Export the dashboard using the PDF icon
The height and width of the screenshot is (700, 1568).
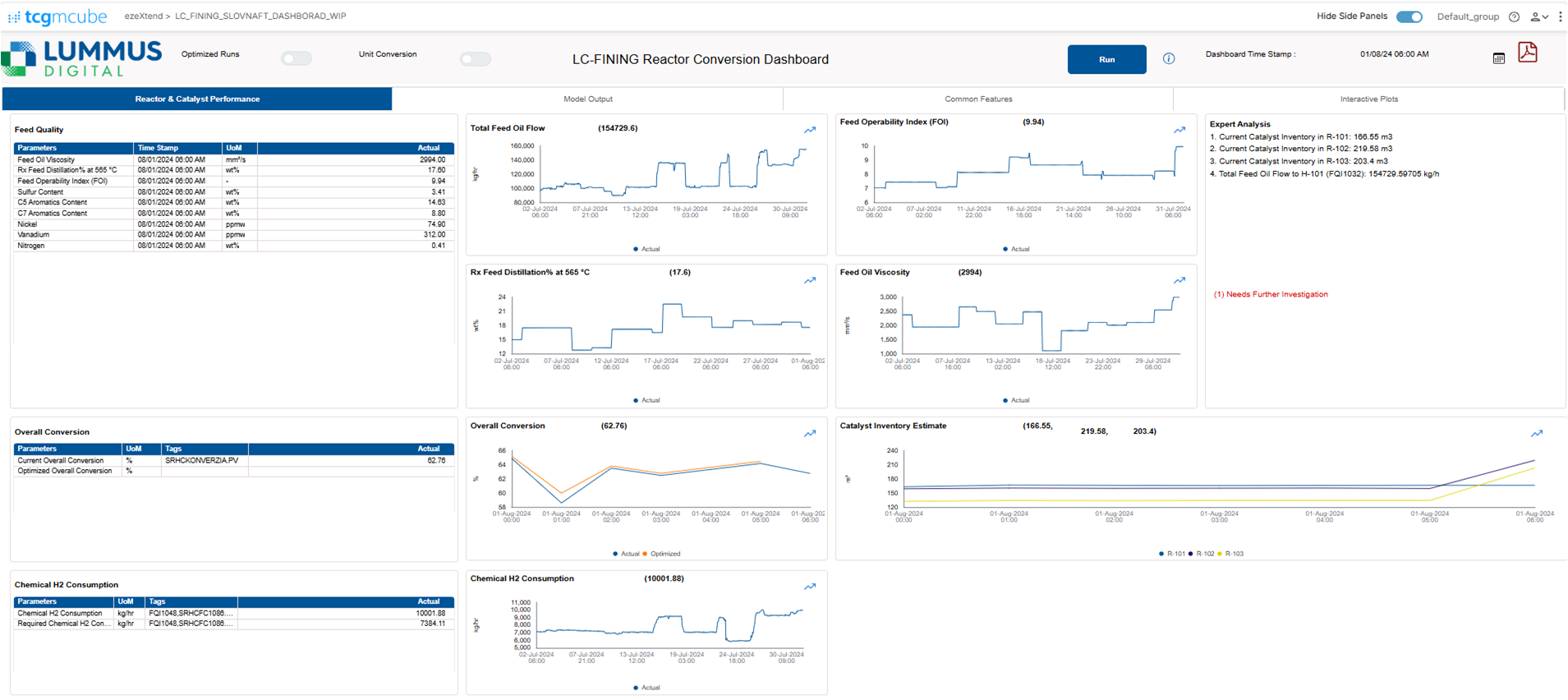pyautogui.click(x=1527, y=53)
